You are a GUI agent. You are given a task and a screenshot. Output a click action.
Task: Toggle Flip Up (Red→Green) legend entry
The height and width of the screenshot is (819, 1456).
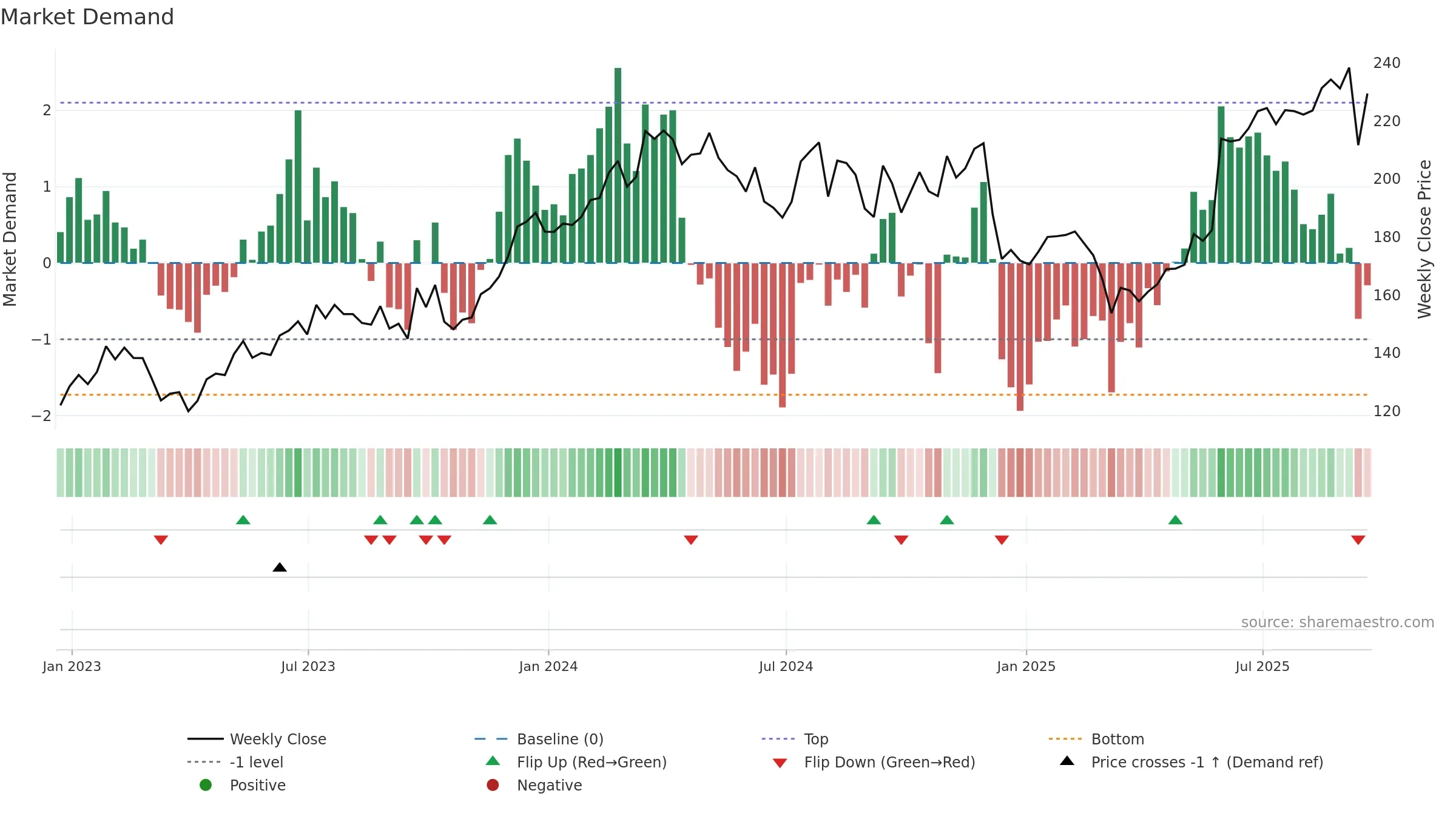click(576, 762)
